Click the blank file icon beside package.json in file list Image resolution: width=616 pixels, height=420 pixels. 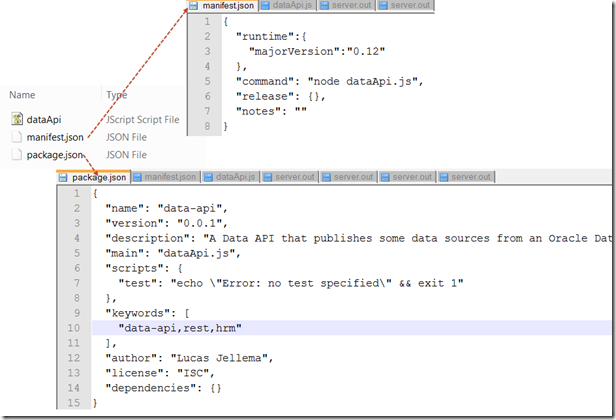click(17, 154)
